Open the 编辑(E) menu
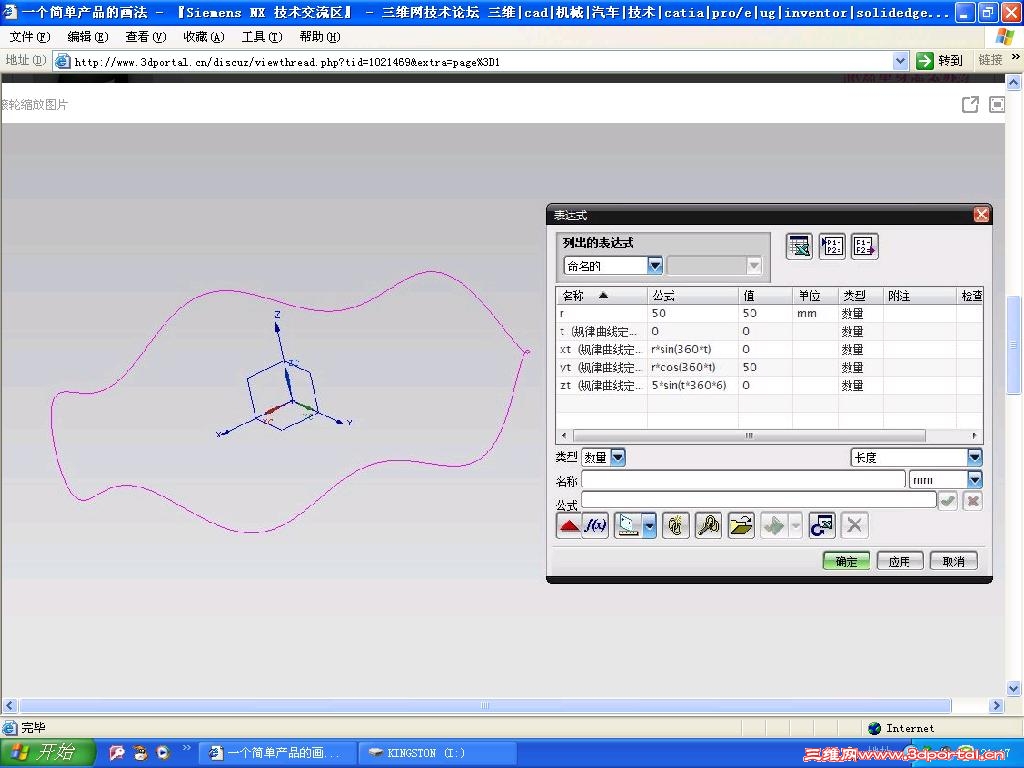 pyautogui.click(x=88, y=37)
